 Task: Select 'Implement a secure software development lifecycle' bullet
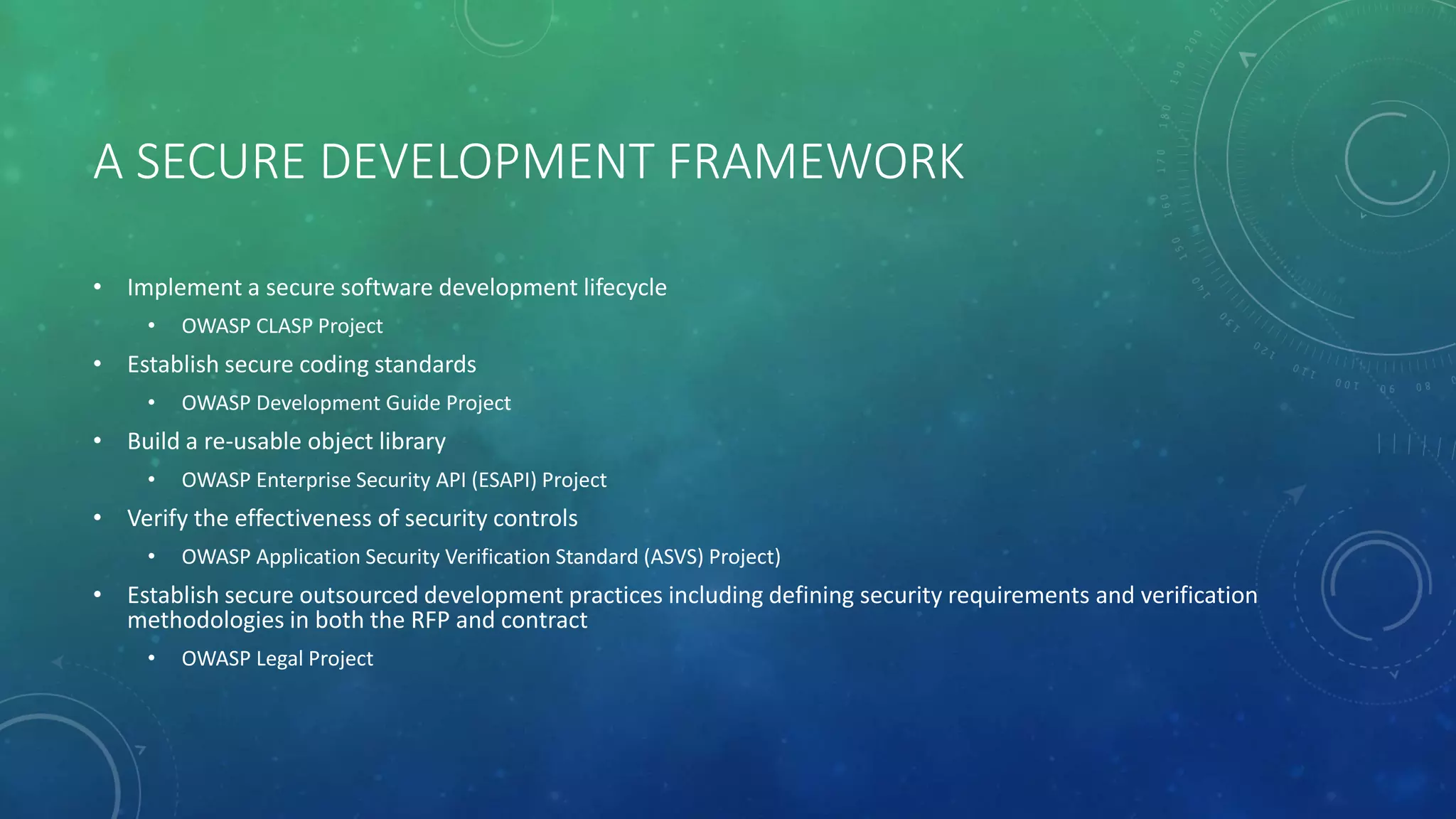pos(397,287)
